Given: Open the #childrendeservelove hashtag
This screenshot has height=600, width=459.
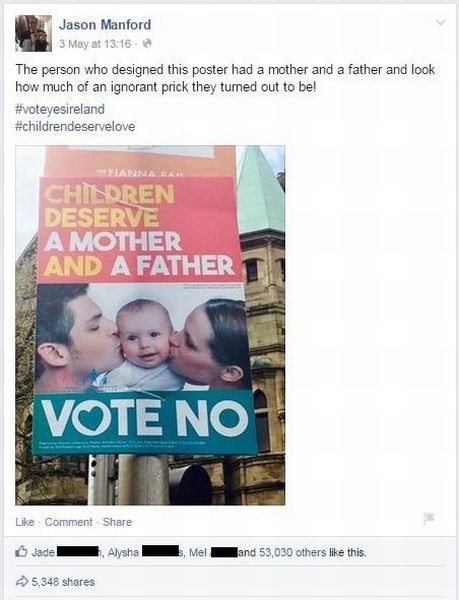Looking at the screenshot, I should [75, 126].
